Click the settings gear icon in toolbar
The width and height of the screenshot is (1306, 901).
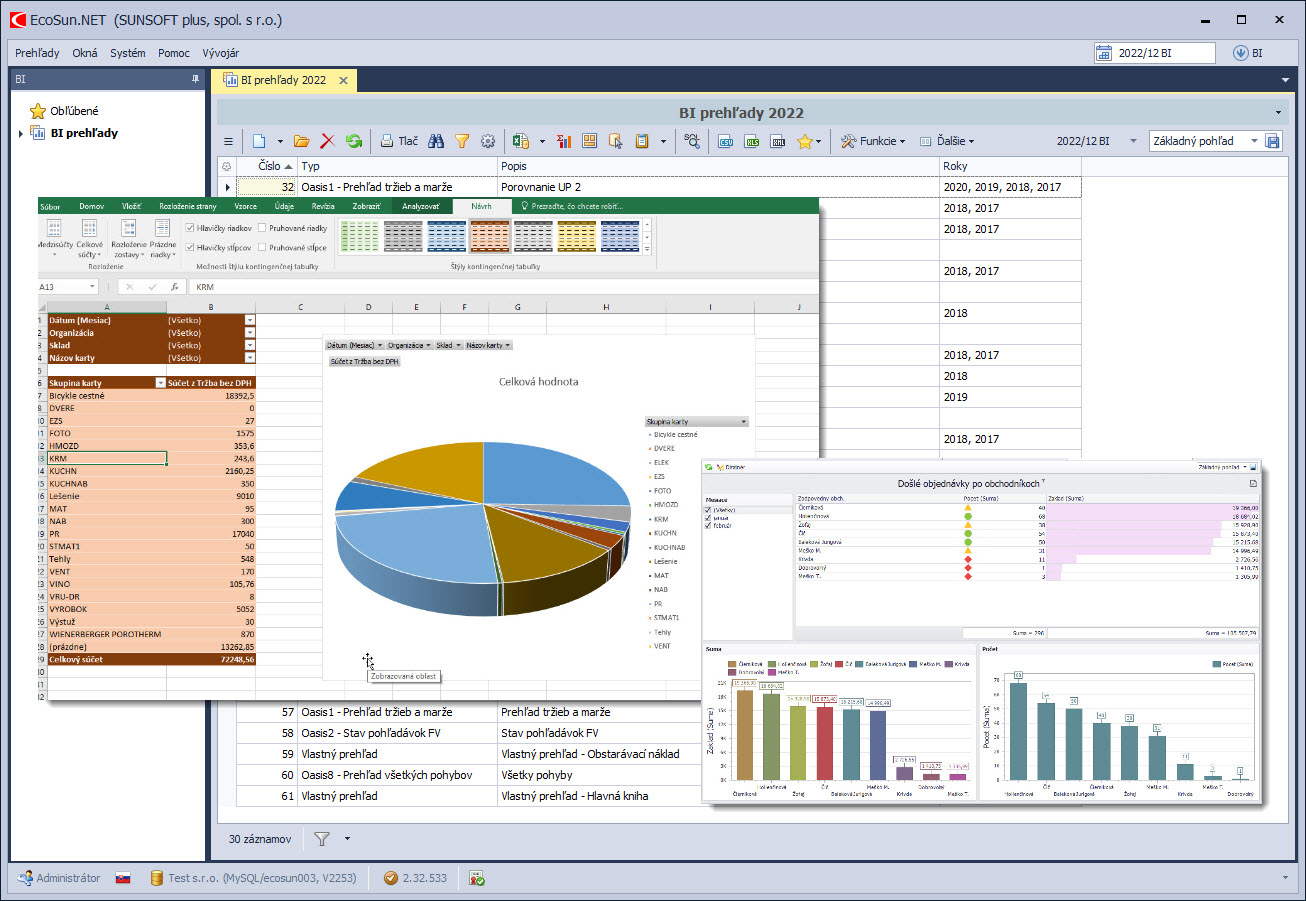(488, 142)
